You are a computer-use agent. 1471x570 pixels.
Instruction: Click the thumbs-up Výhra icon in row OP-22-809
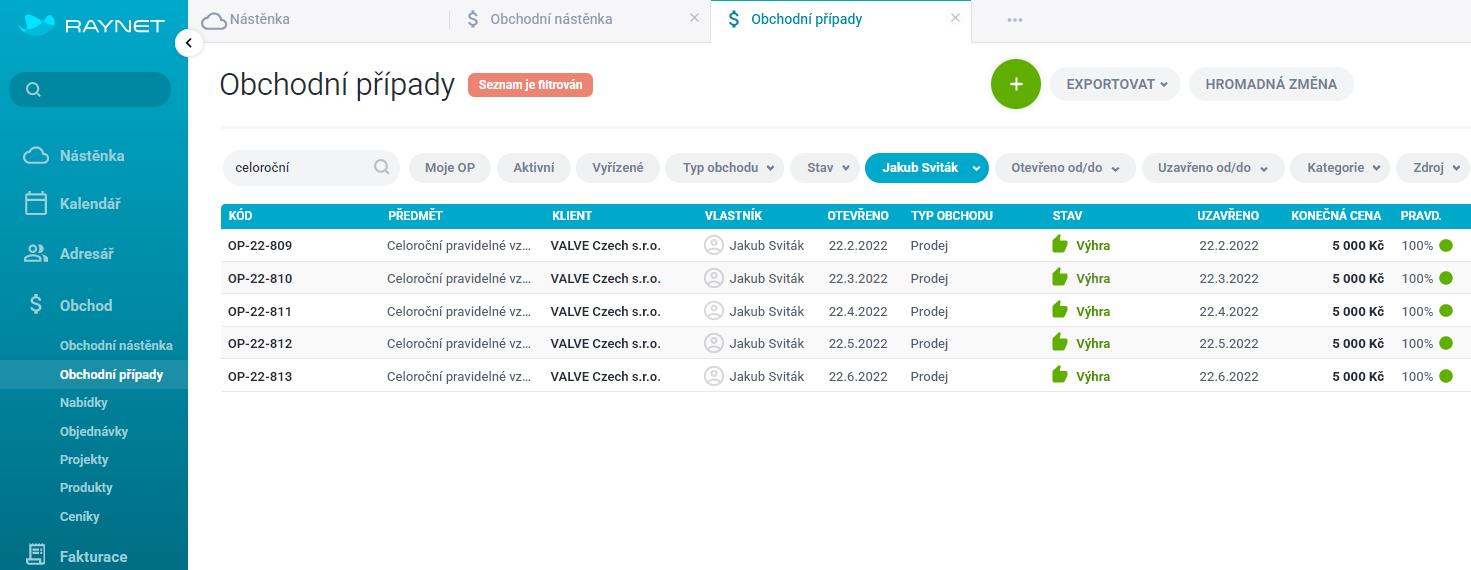(1060, 244)
